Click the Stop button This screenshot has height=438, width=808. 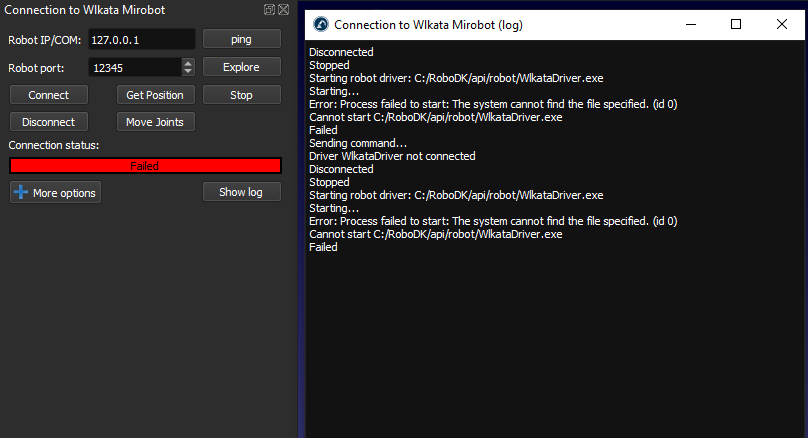(x=241, y=95)
